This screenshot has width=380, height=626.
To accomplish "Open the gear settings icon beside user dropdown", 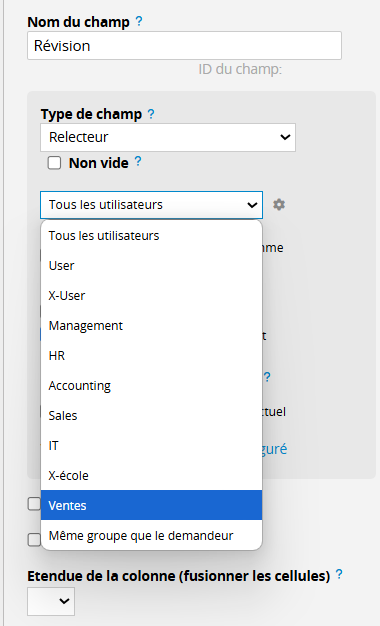I will 279,205.
